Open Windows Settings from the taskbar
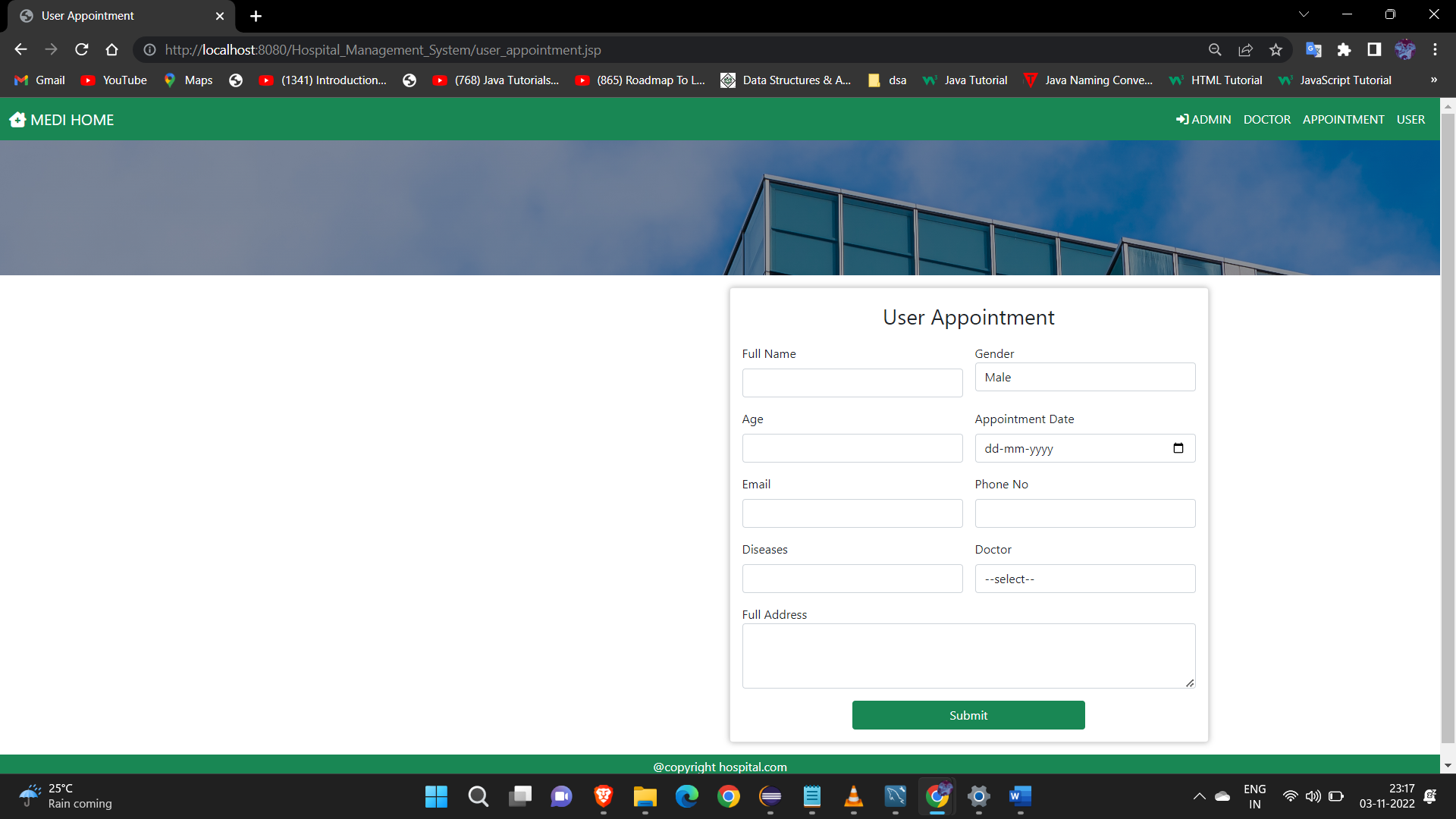The image size is (1456, 819). coord(978,796)
